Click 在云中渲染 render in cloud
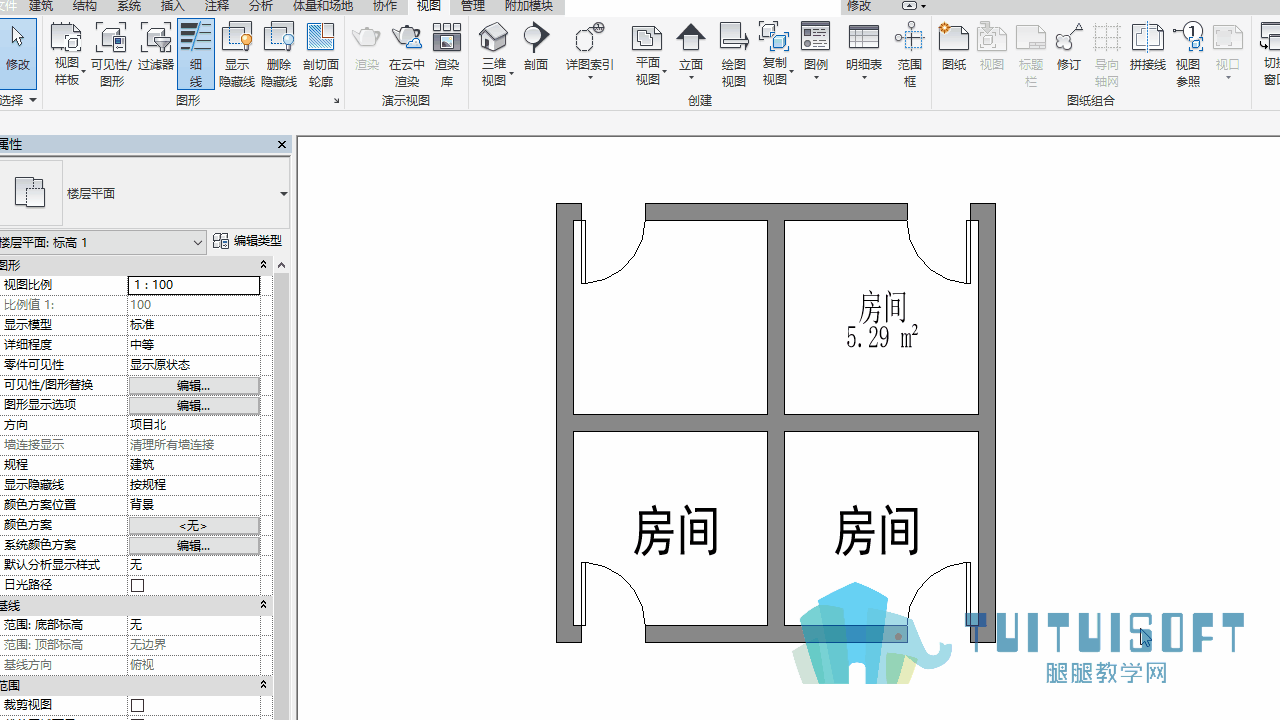Screen dimensions: 1280x720 pyautogui.click(x=407, y=55)
